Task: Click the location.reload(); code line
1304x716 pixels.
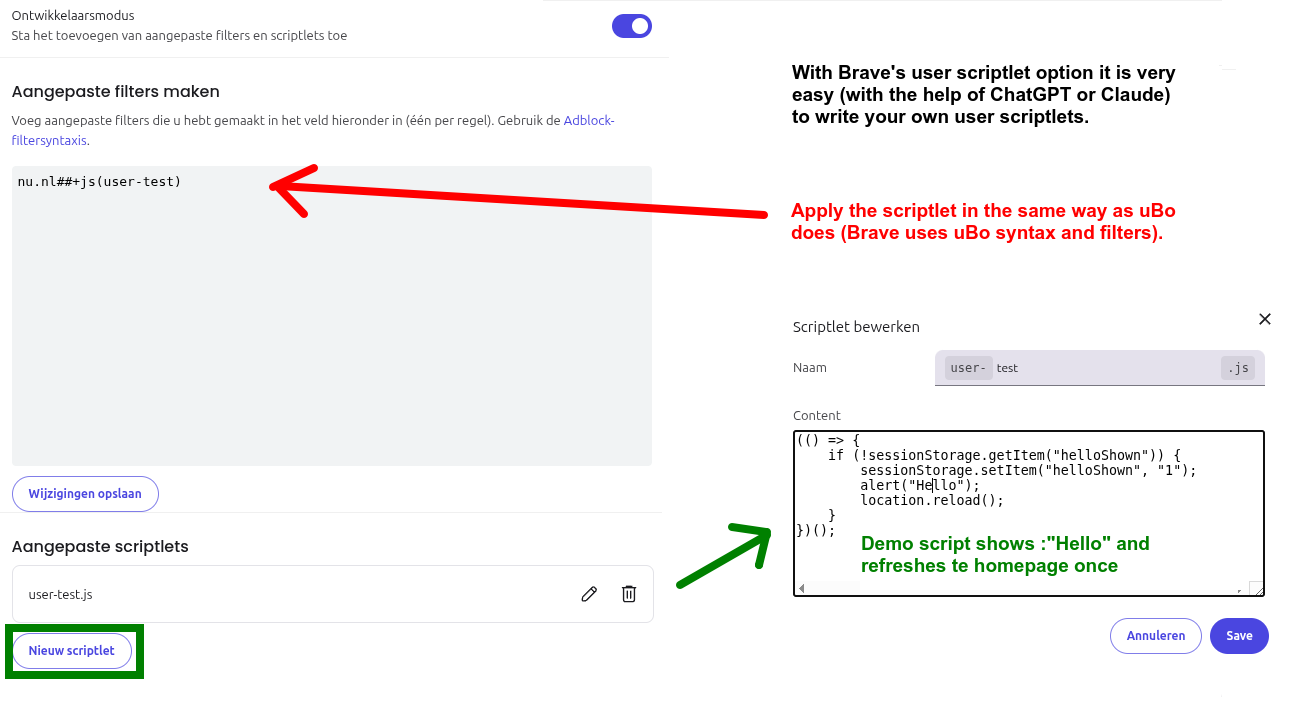Action: (x=932, y=500)
